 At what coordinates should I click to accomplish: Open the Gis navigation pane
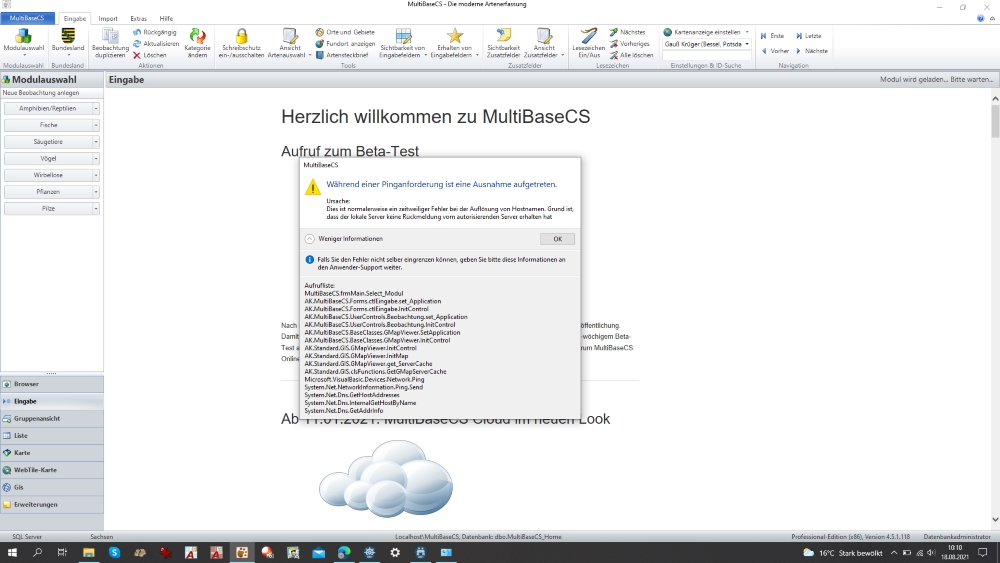point(52,487)
